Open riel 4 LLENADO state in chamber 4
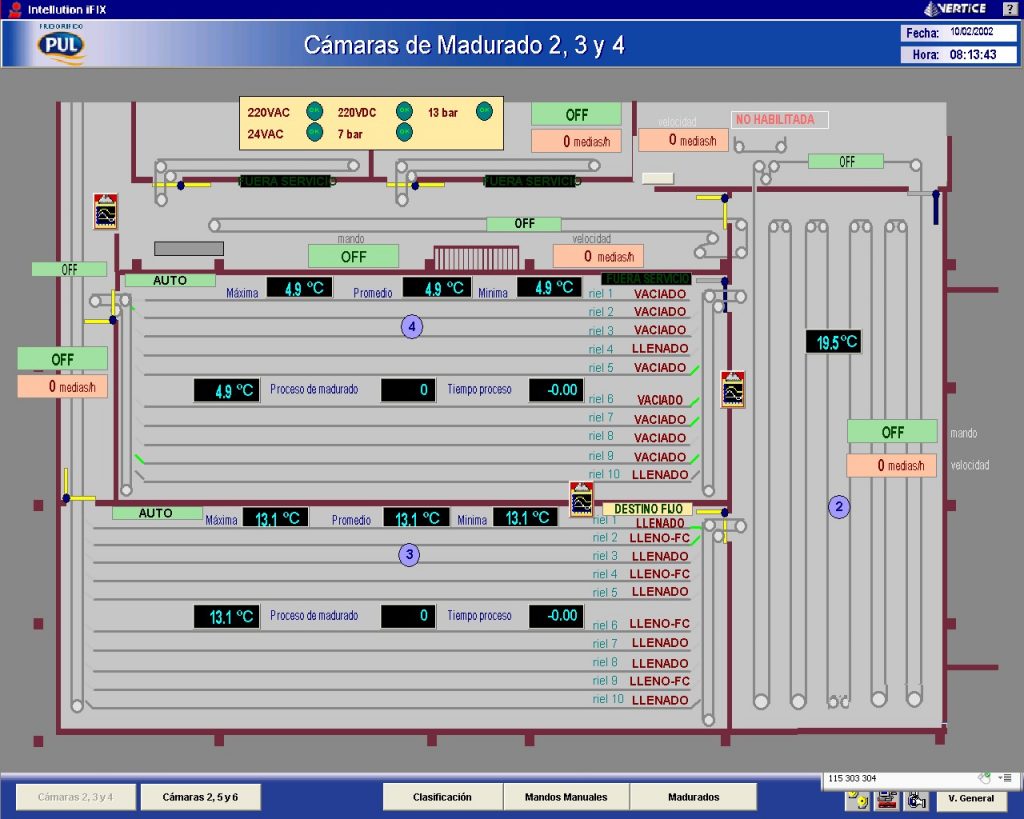The height and width of the screenshot is (819, 1024). [660, 349]
